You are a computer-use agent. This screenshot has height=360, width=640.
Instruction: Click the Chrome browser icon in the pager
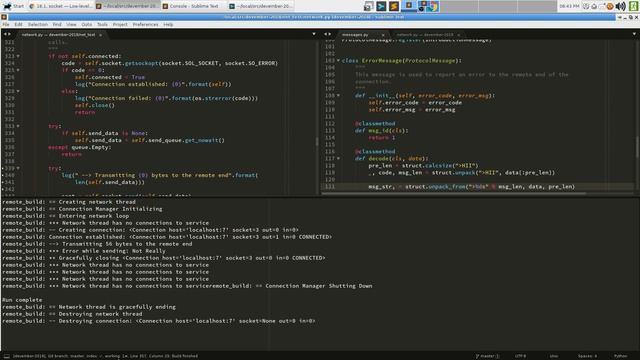point(433,7)
